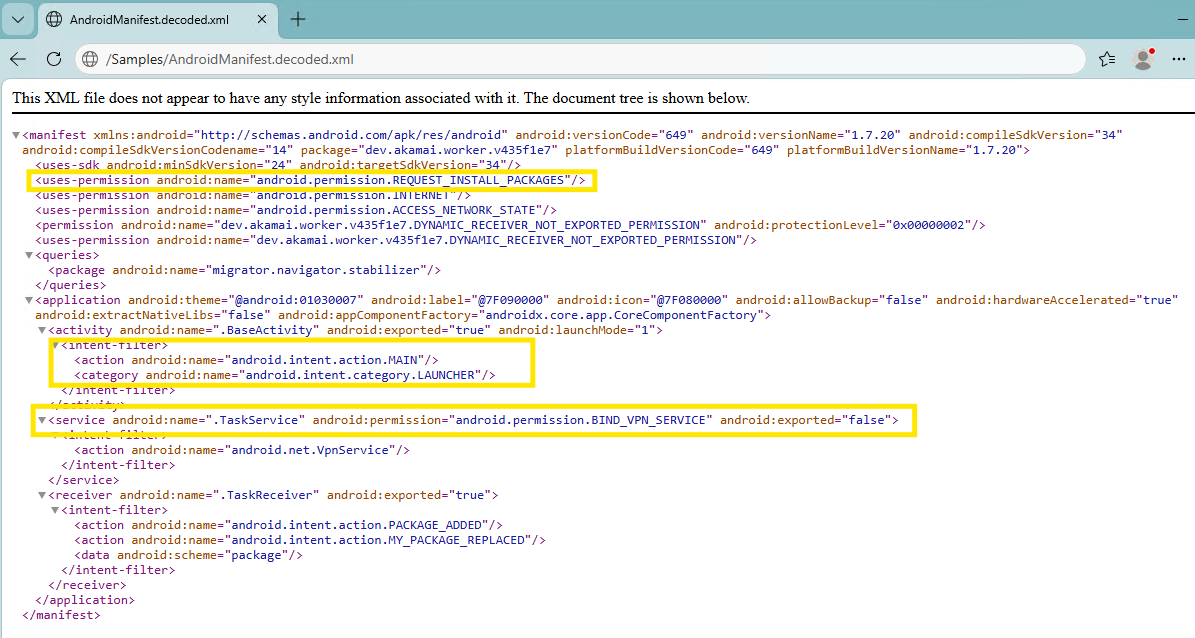
Task: Collapse the TaskReceiver receiver node
Action: [42, 495]
